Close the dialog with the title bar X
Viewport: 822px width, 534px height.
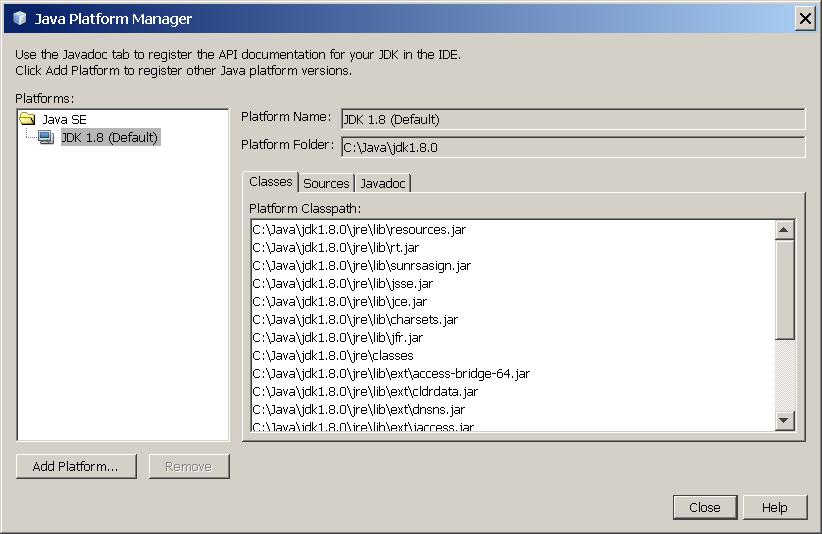(x=805, y=19)
